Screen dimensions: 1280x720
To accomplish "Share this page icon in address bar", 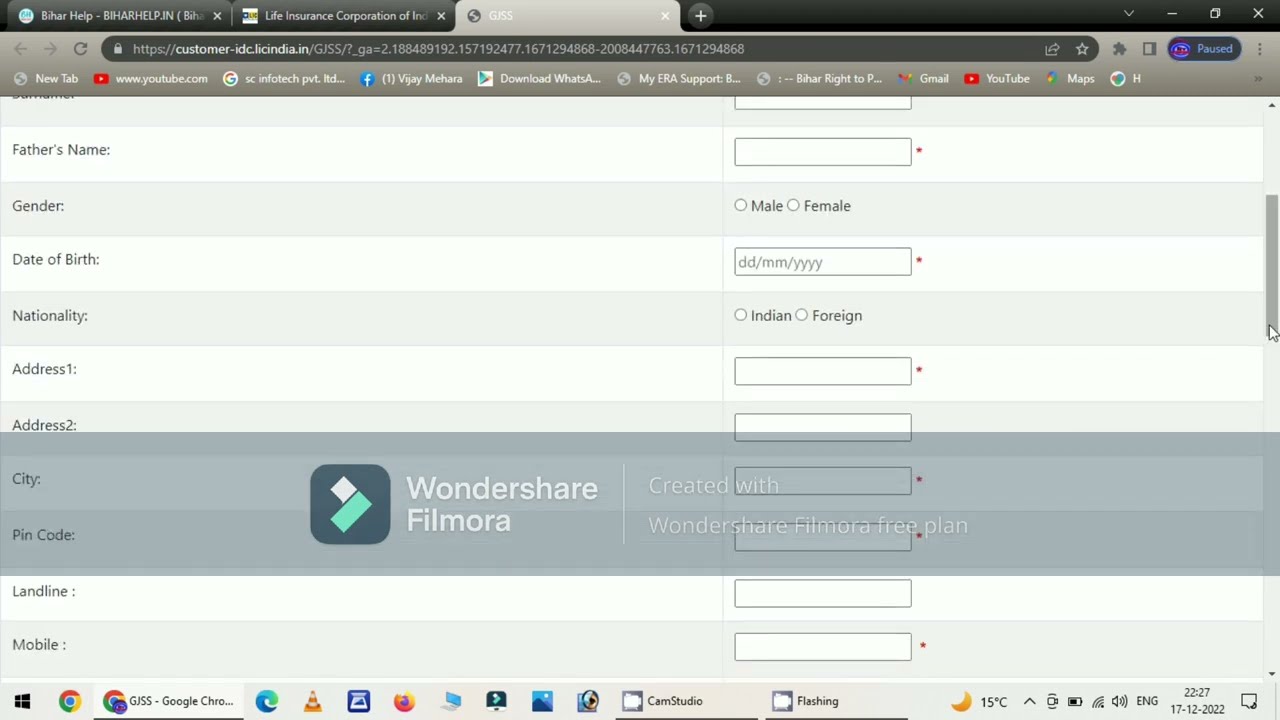I will coord(1052,49).
